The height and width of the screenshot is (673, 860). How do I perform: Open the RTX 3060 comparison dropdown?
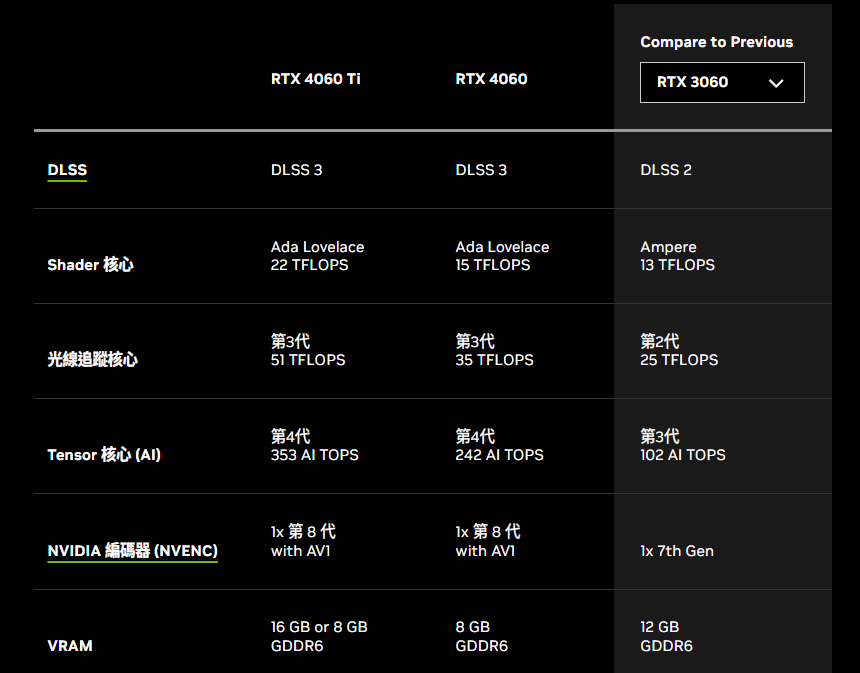721,82
